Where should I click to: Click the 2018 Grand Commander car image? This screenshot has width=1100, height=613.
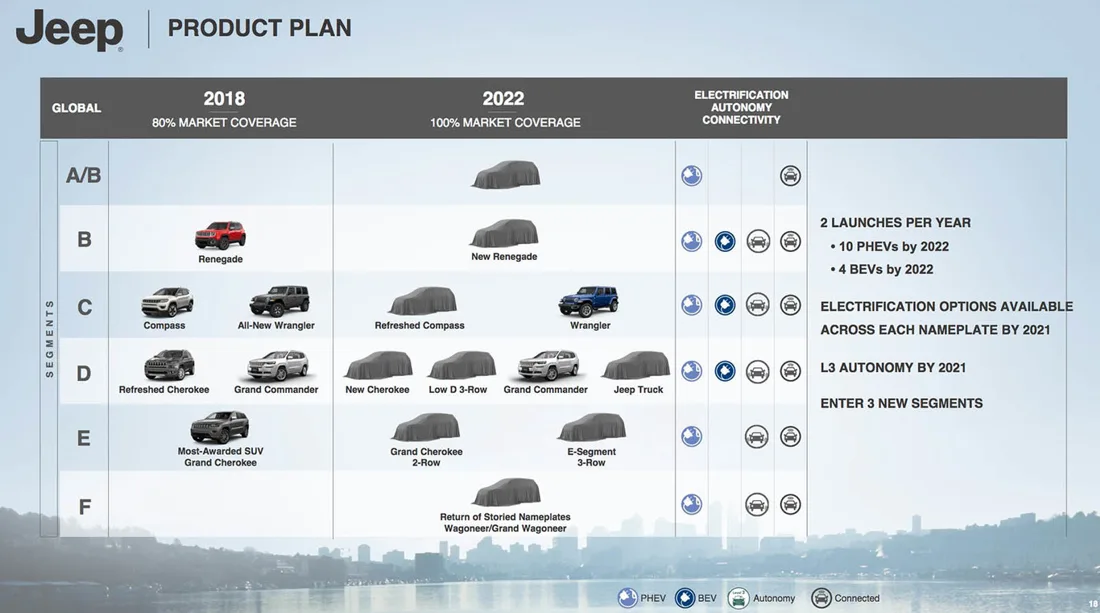coord(278,366)
